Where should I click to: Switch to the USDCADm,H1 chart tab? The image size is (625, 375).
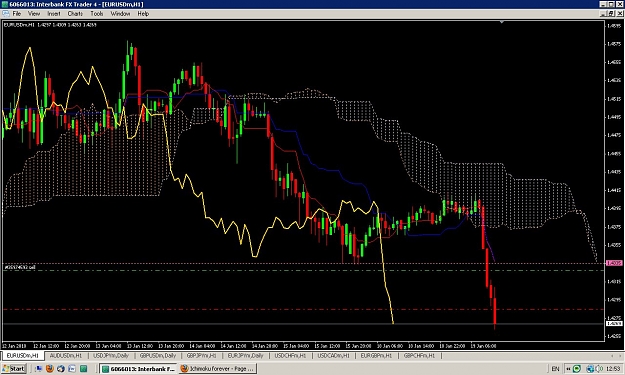(x=334, y=355)
